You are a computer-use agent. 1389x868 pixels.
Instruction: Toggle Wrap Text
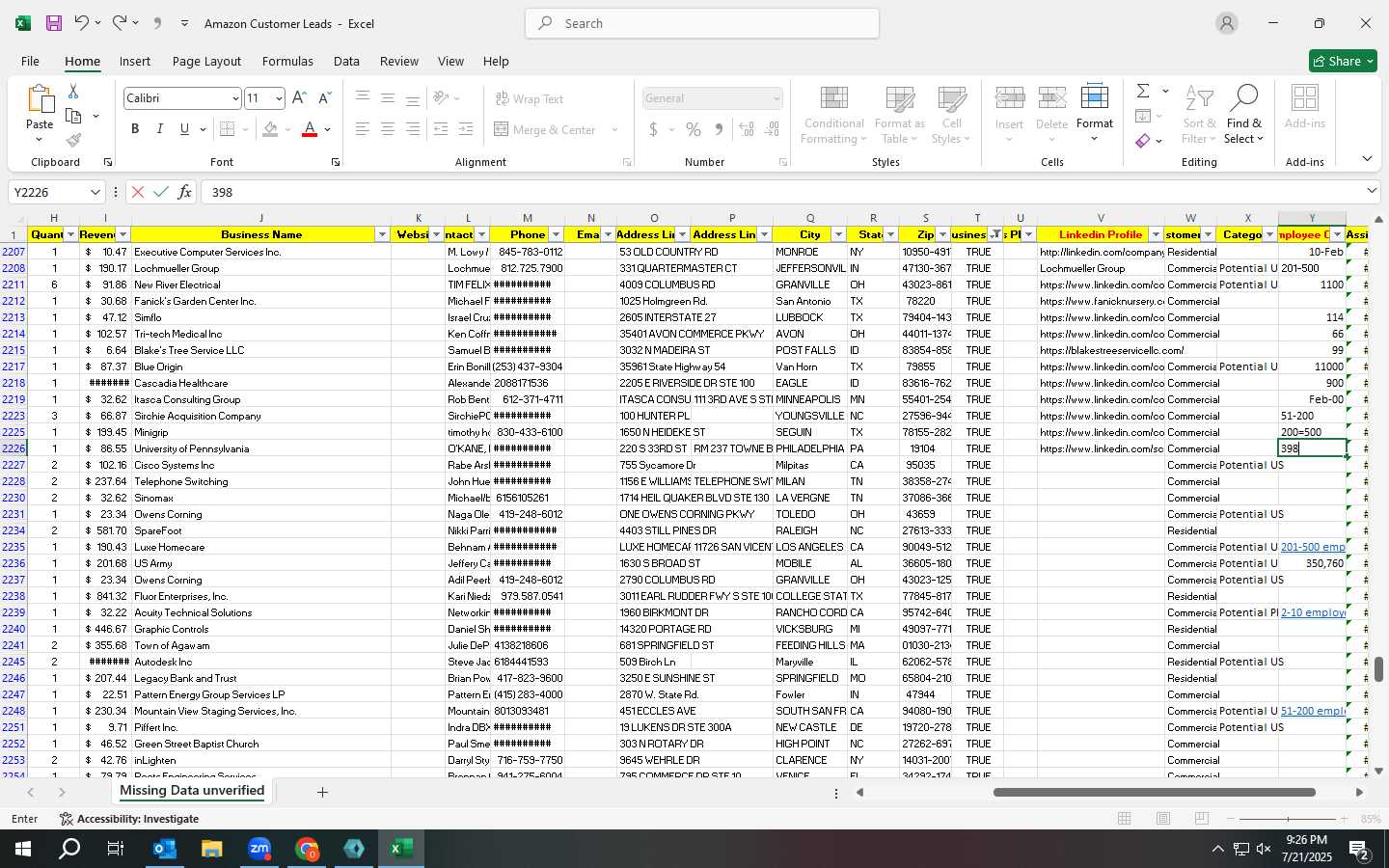pyautogui.click(x=529, y=98)
